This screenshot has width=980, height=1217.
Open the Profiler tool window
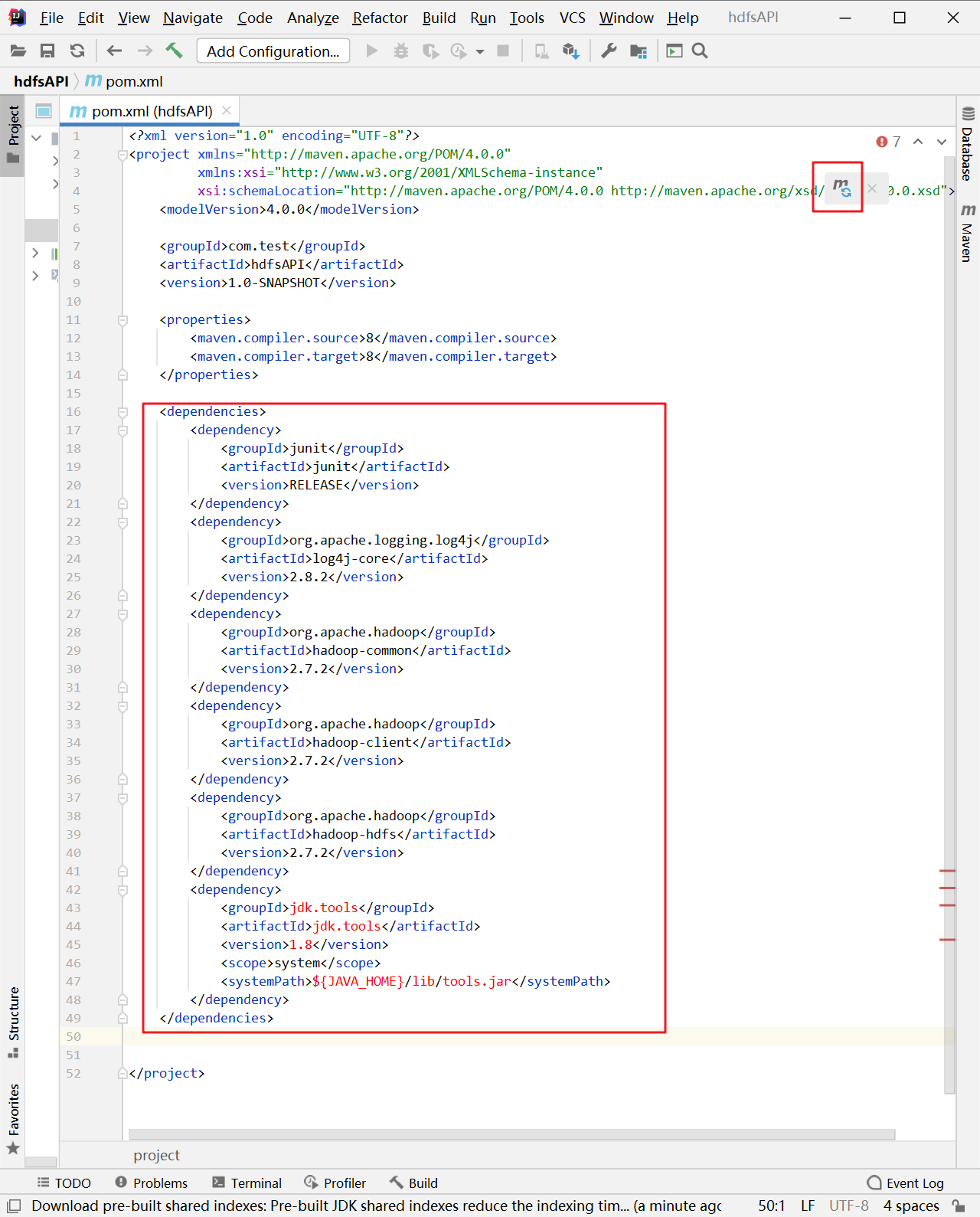335,1183
